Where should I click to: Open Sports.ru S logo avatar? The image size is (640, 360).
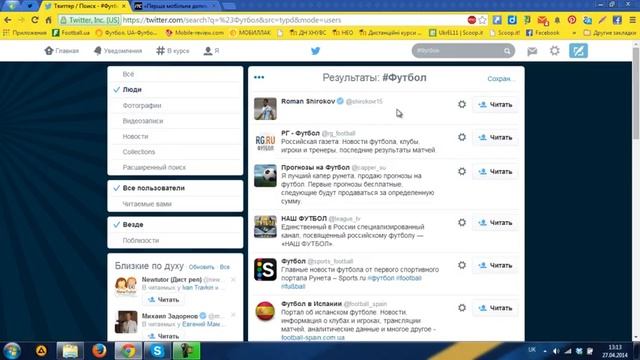pos(265,269)
